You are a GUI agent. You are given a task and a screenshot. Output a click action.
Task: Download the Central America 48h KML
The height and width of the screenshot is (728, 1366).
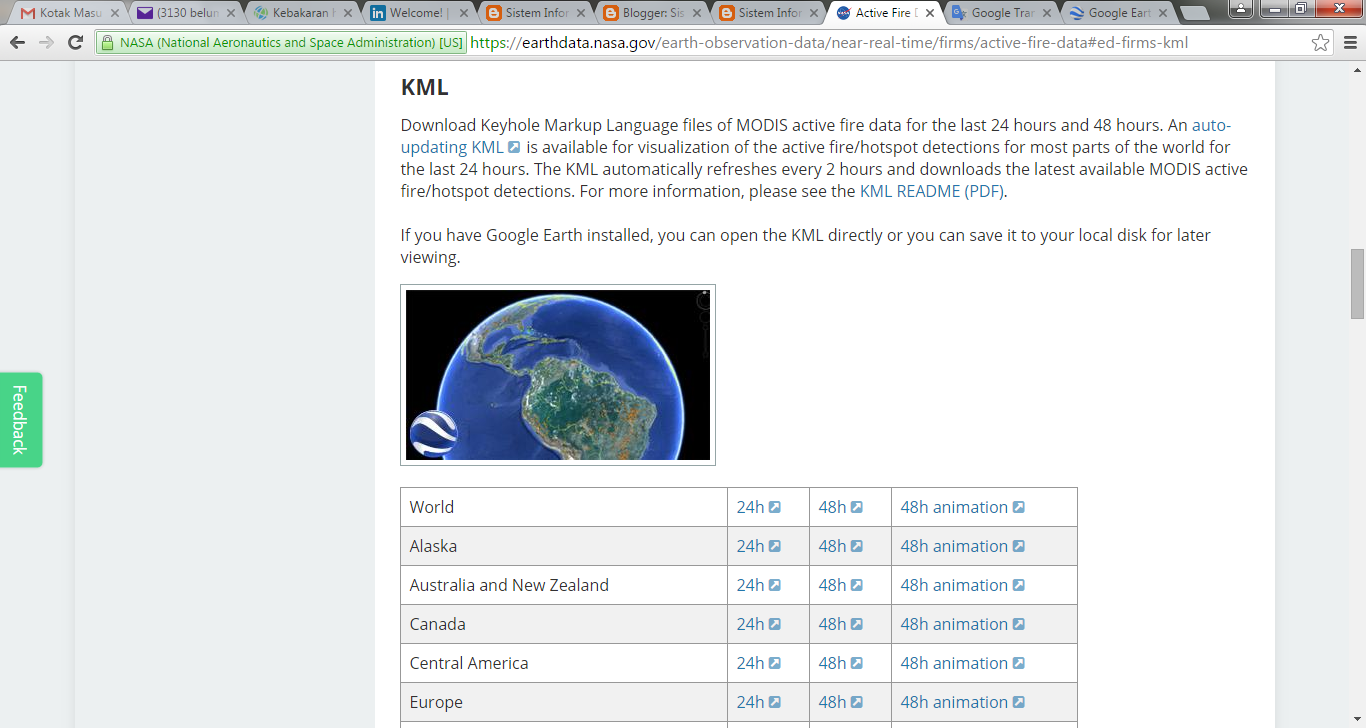[840, 663]
